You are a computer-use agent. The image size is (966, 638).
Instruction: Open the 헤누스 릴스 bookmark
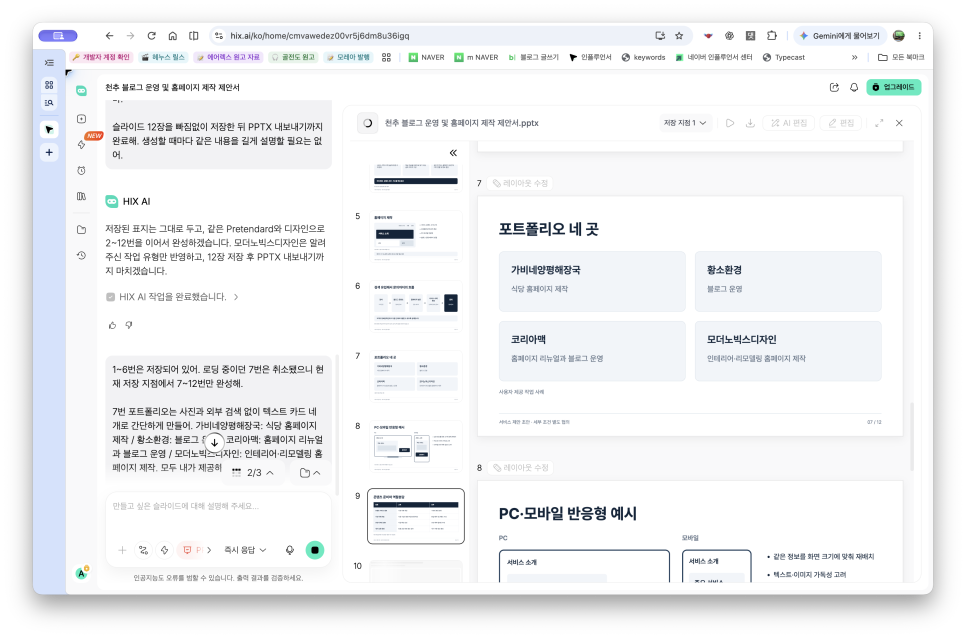[163, 57]
